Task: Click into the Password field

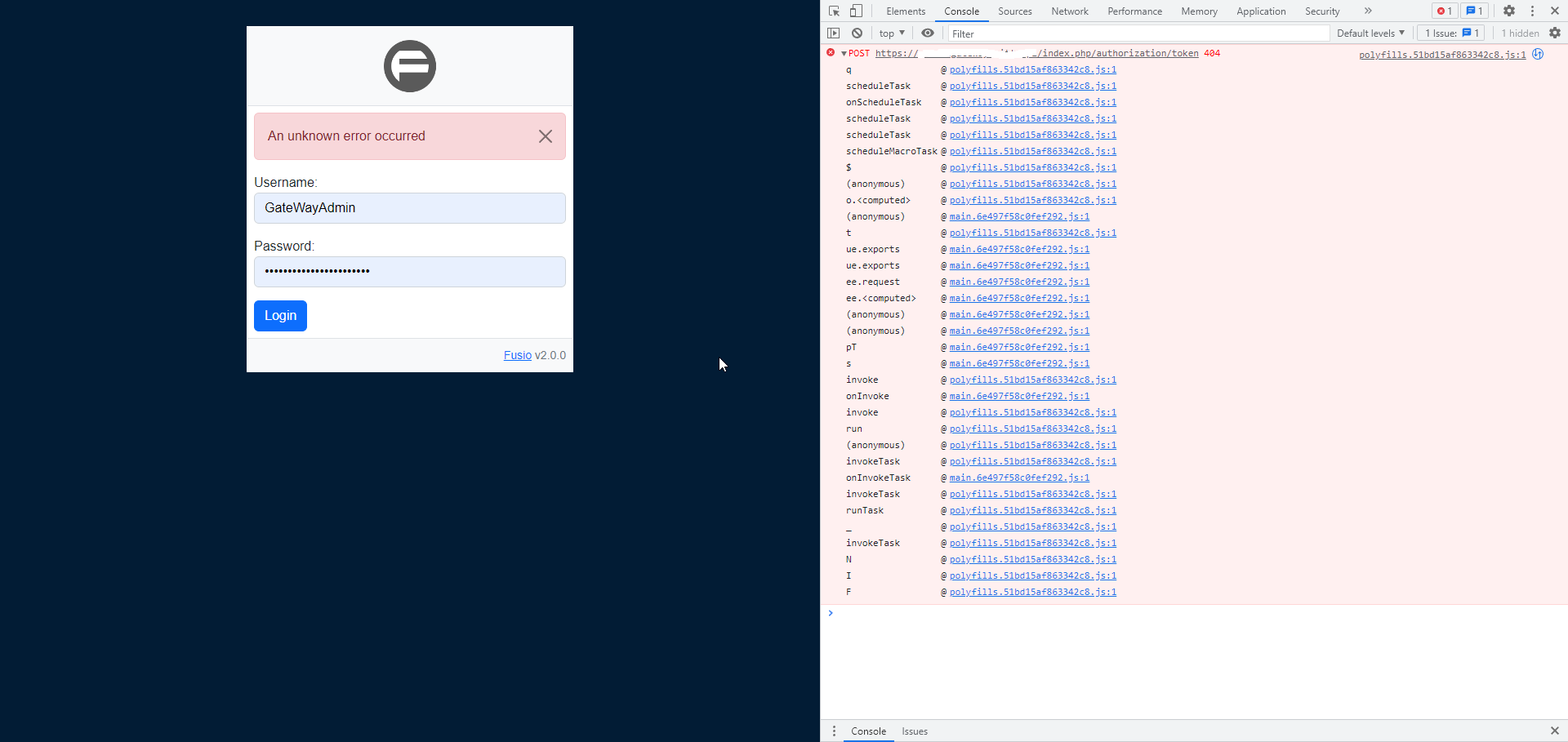Action: (410, 272)
